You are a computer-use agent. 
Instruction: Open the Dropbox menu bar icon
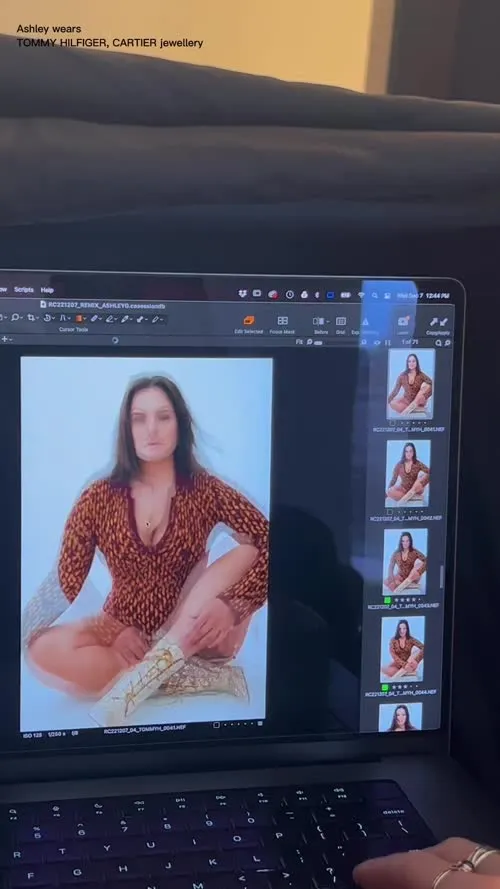243,293
